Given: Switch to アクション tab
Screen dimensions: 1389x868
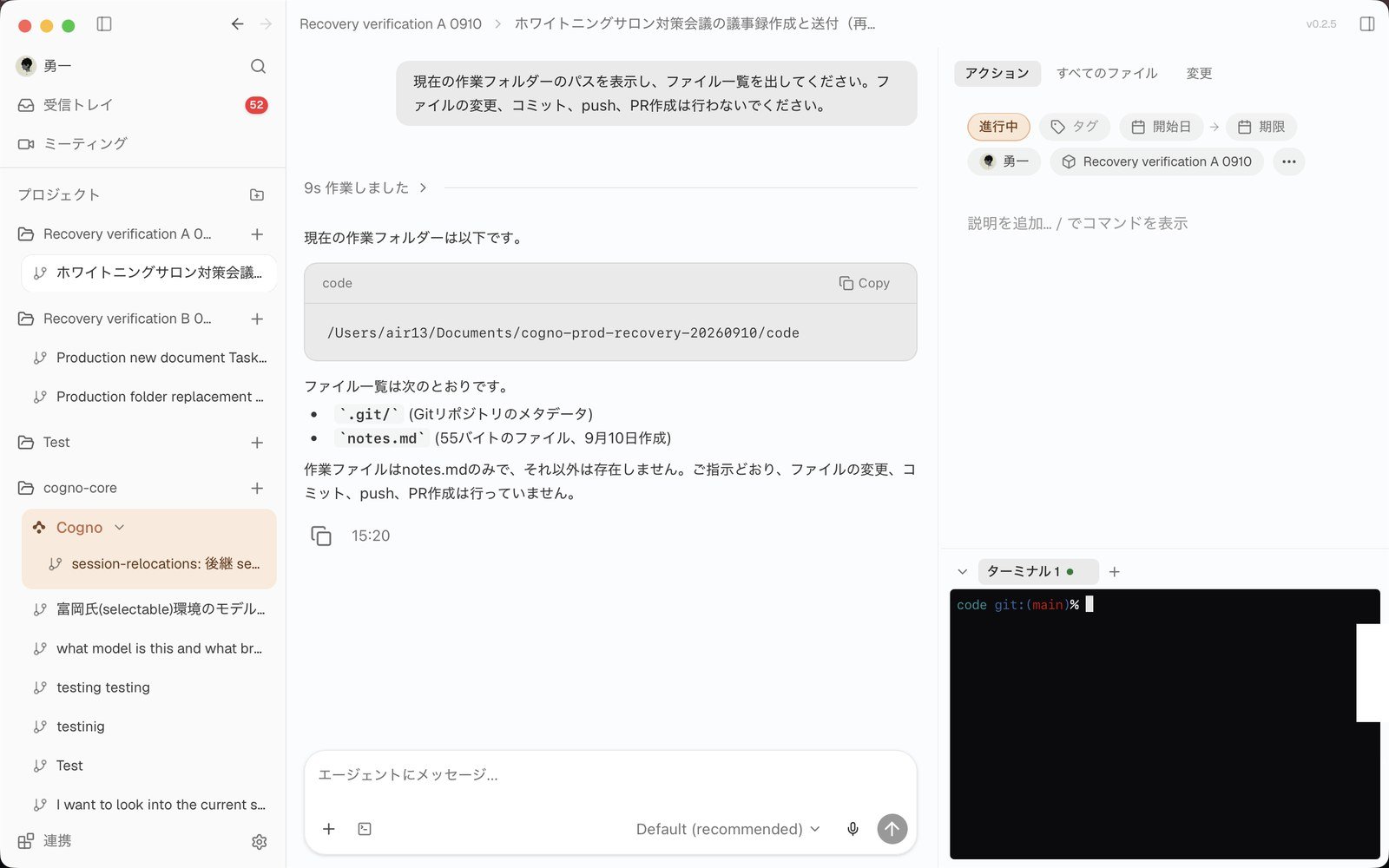Looking at the screenshot, I should [997, 74].
